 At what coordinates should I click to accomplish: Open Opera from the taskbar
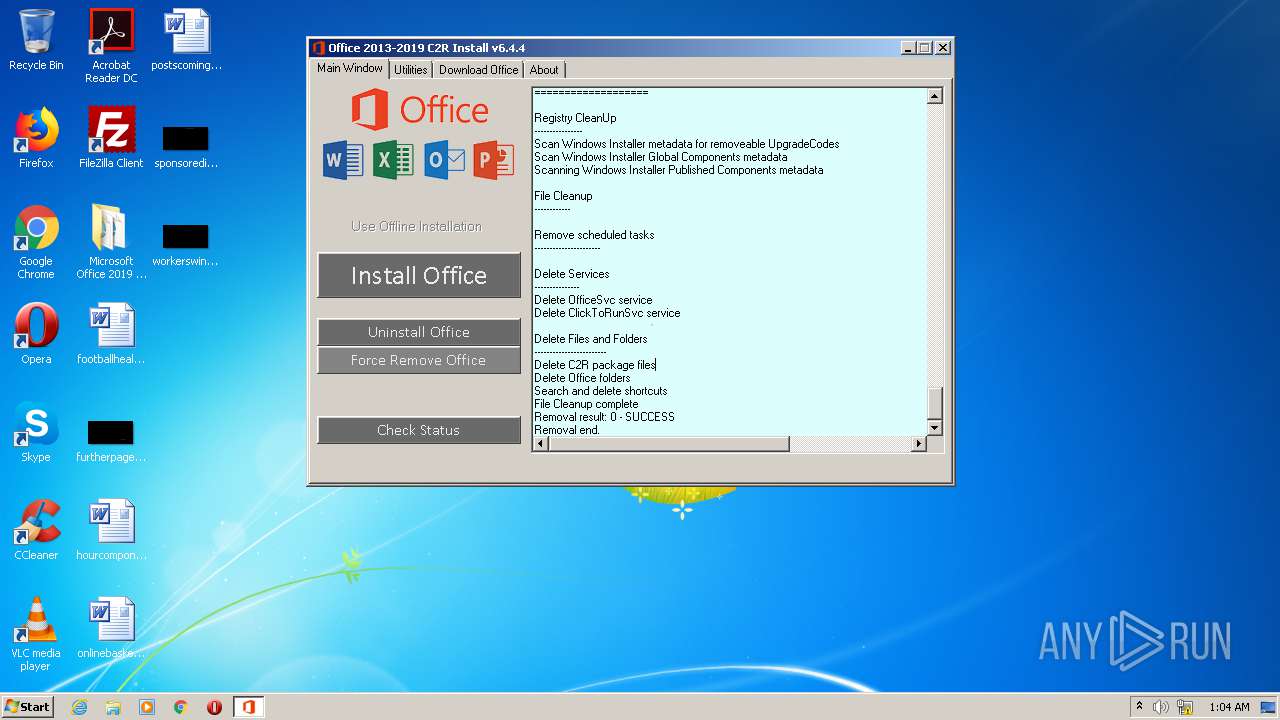click(x=215, y=707)
